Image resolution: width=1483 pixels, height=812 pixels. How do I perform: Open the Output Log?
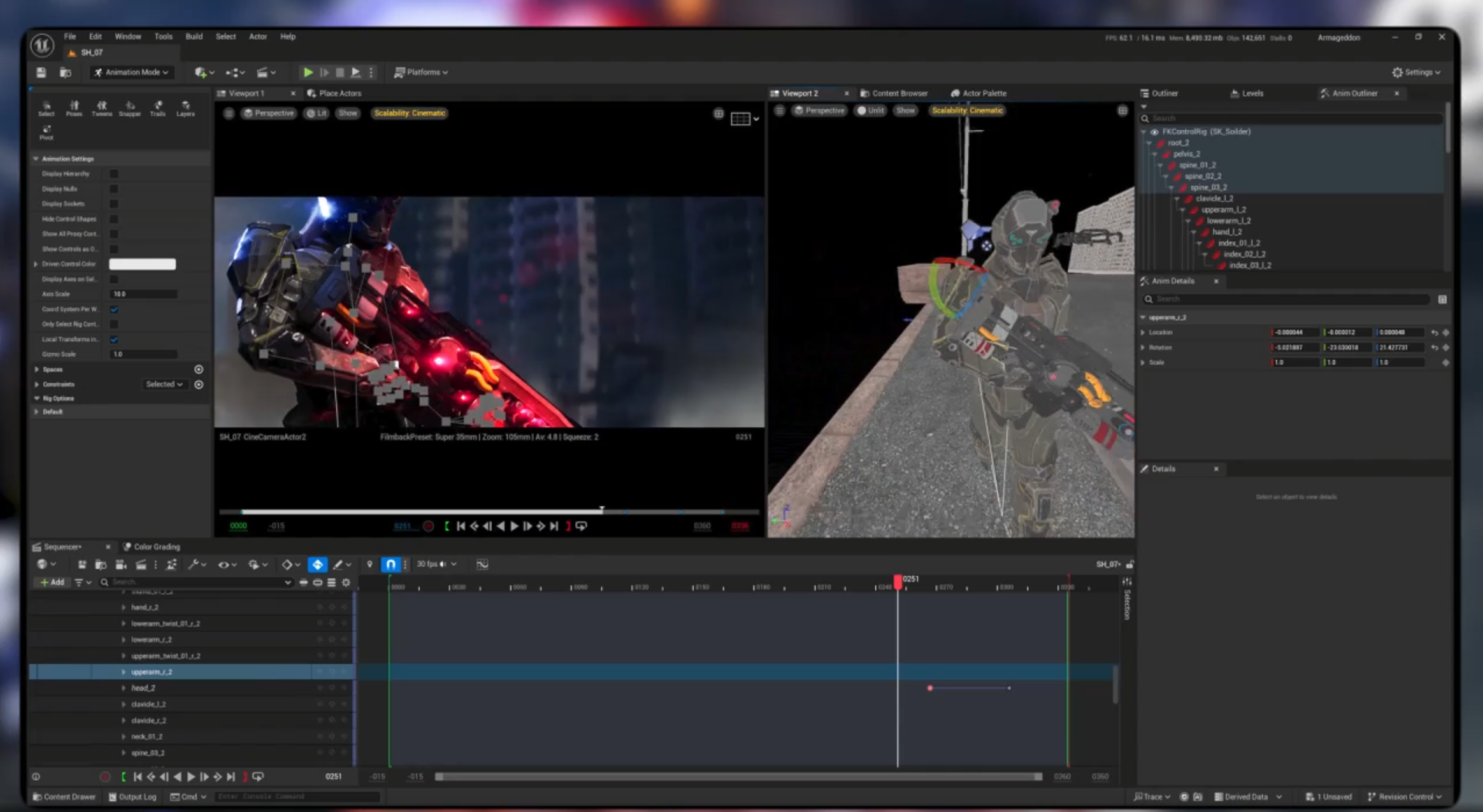click(132, 797)
